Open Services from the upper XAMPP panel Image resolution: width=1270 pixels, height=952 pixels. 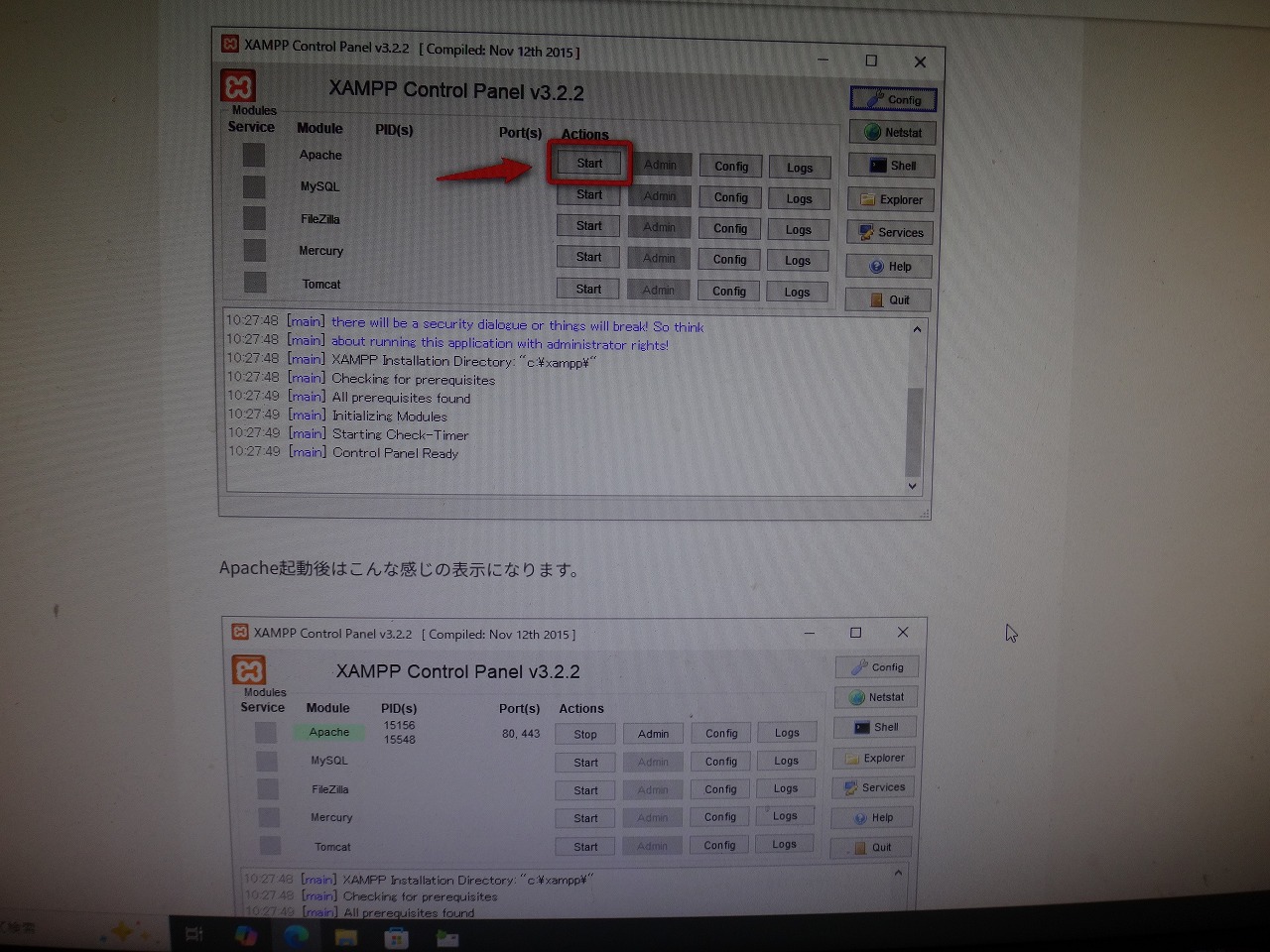pyautogui.click(x=890, y=233)
